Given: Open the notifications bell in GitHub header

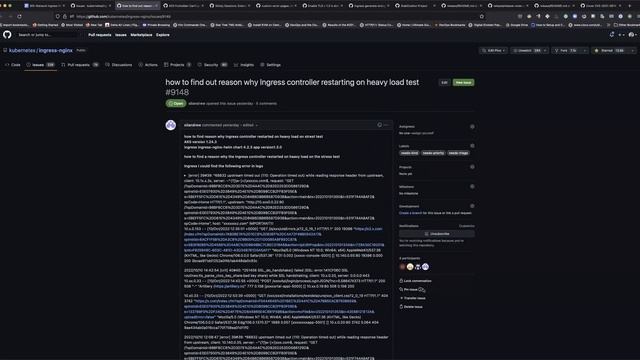Looking at the screenshot, I should (611, 35).
